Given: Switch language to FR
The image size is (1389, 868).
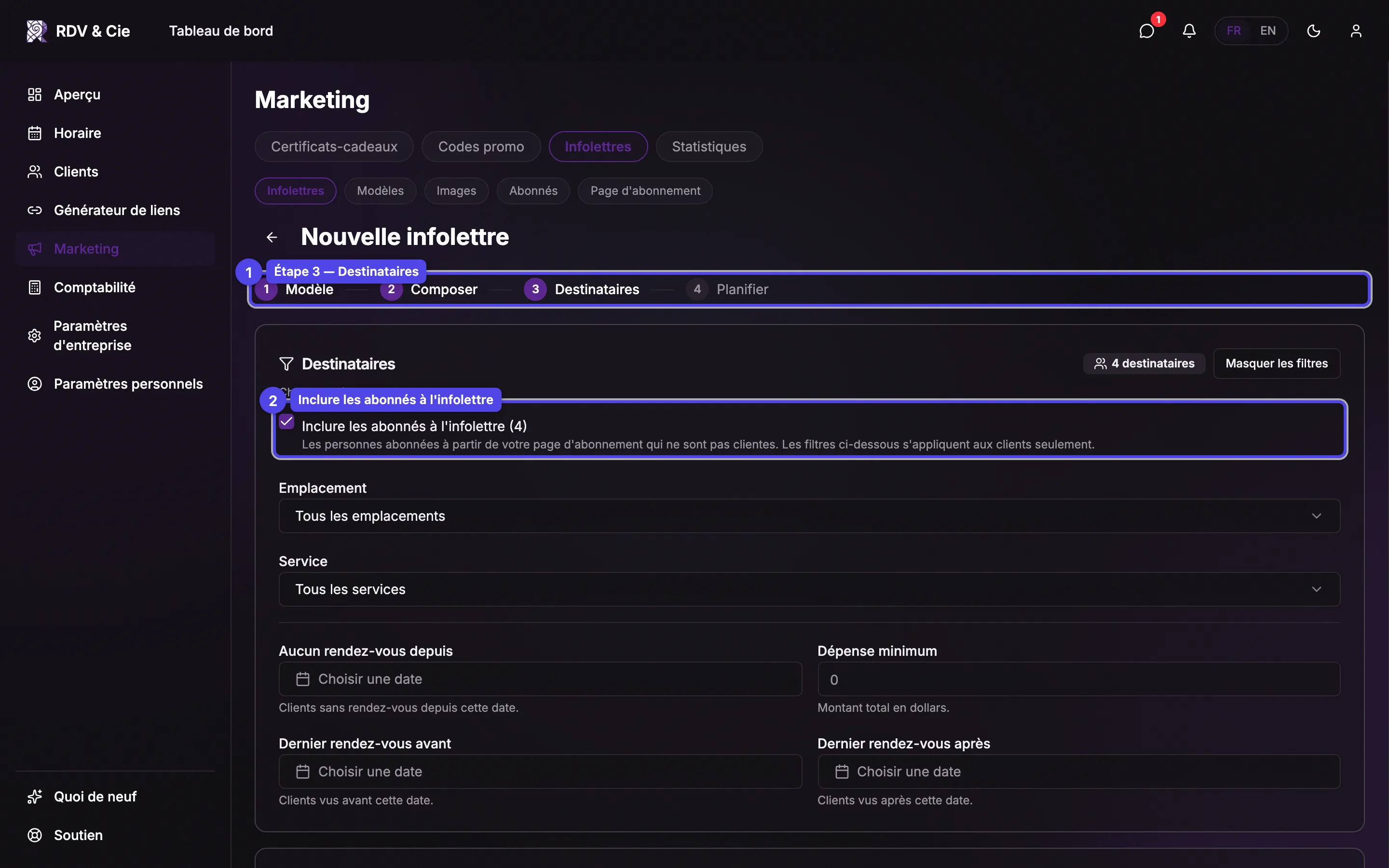Looking at the screenshot, I should tap(1233, 31).
